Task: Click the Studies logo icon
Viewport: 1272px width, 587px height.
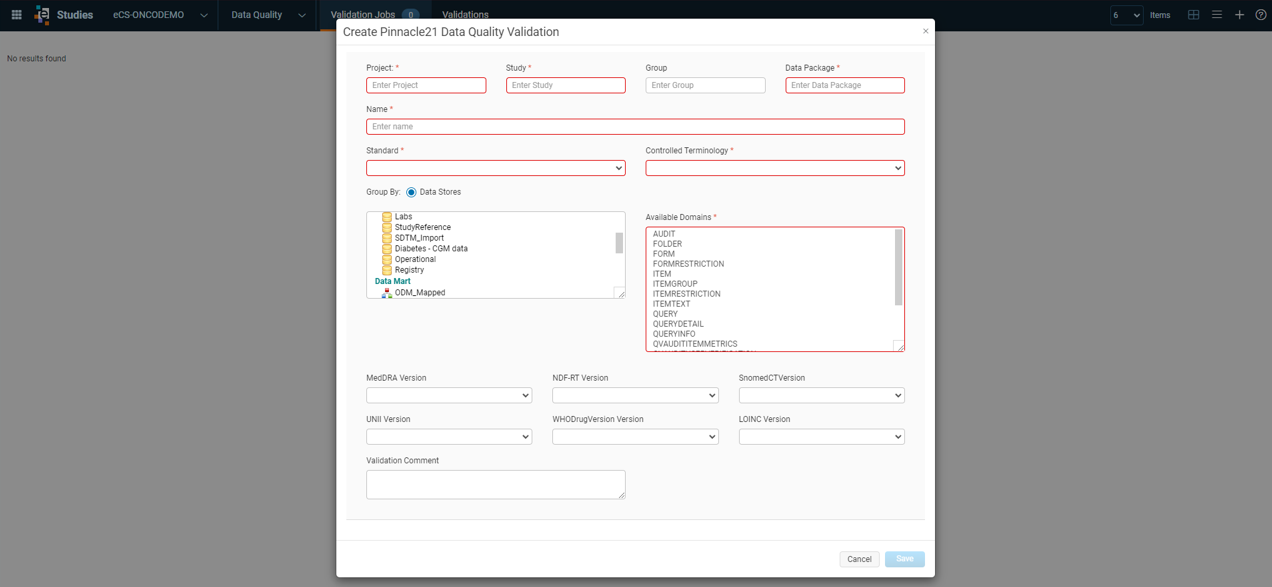Action: click(x=42, y=15)
